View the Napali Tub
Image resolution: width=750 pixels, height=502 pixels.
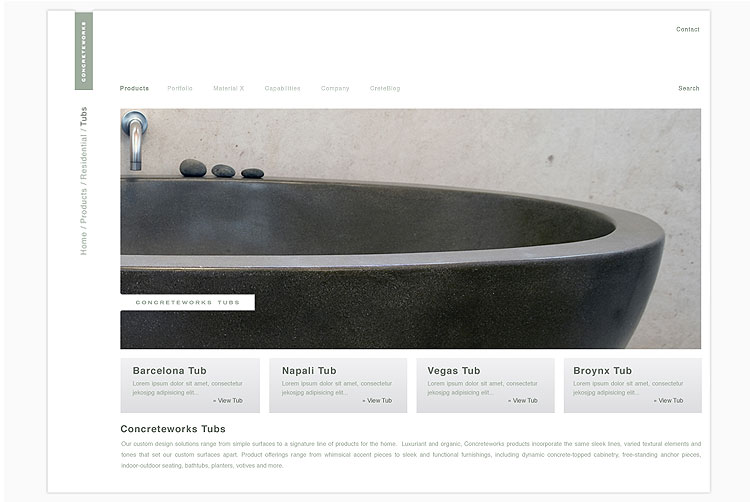click(x=377, y=401)
